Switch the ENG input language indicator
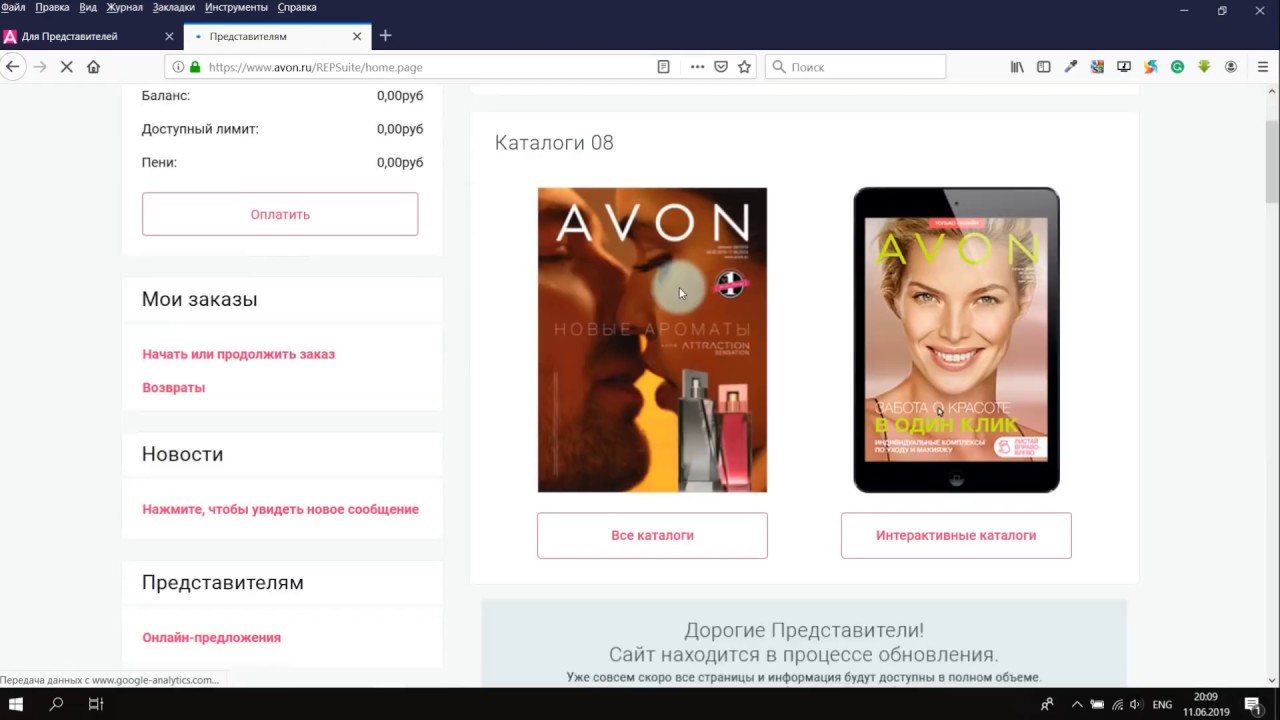 [1162, 704]
